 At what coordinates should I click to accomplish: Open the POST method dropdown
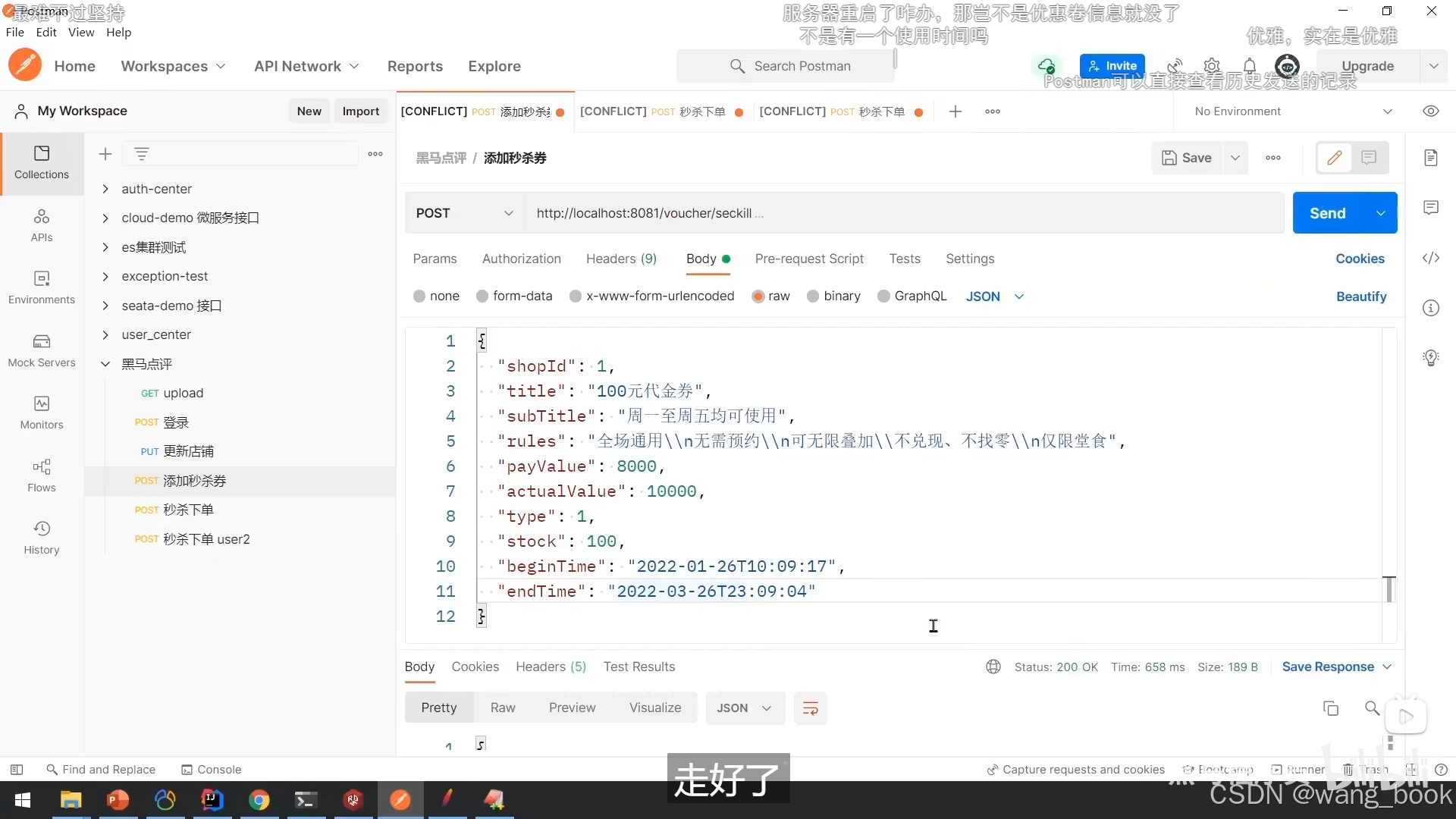(465, 213)
